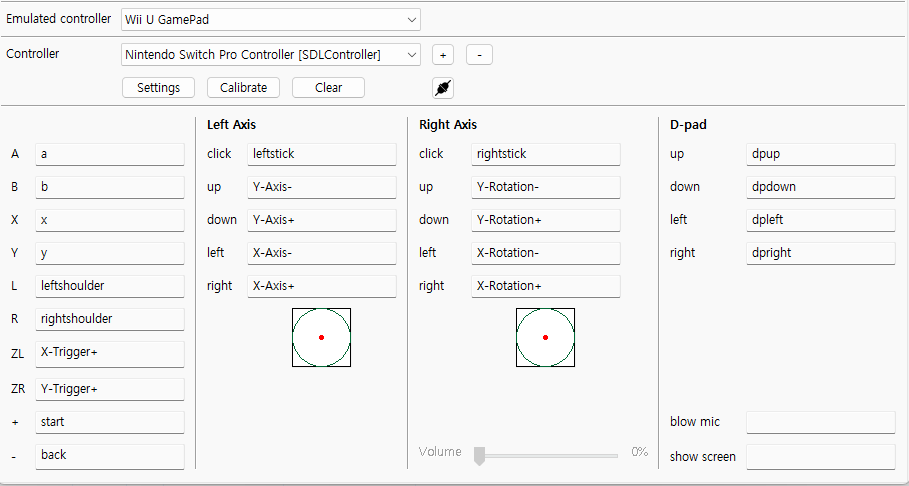This screenshot has height=486, width=909.
Task: Select the leftstick click field
Action: pyautogui.click(x=322, y=154)
